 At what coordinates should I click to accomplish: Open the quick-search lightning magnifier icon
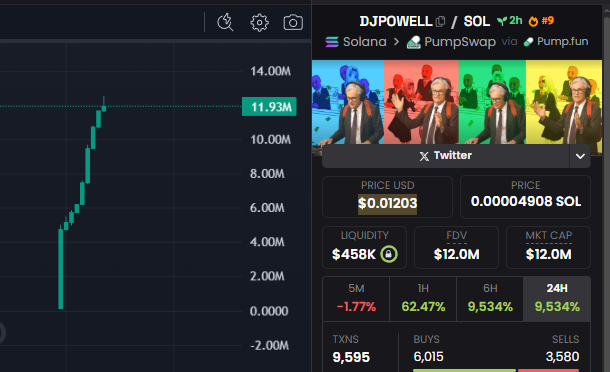point(225,22)
